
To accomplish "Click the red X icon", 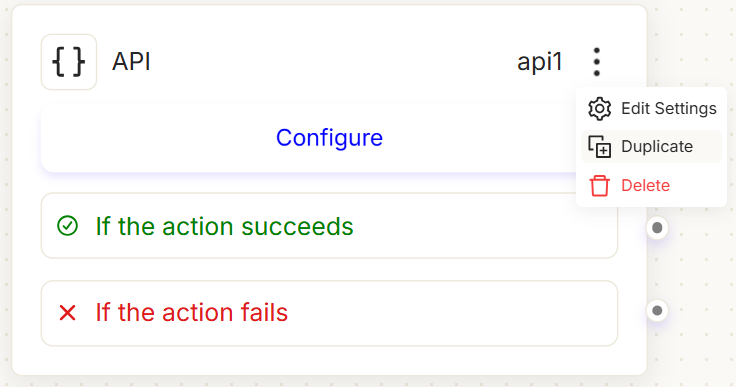I will pos(68,312).
